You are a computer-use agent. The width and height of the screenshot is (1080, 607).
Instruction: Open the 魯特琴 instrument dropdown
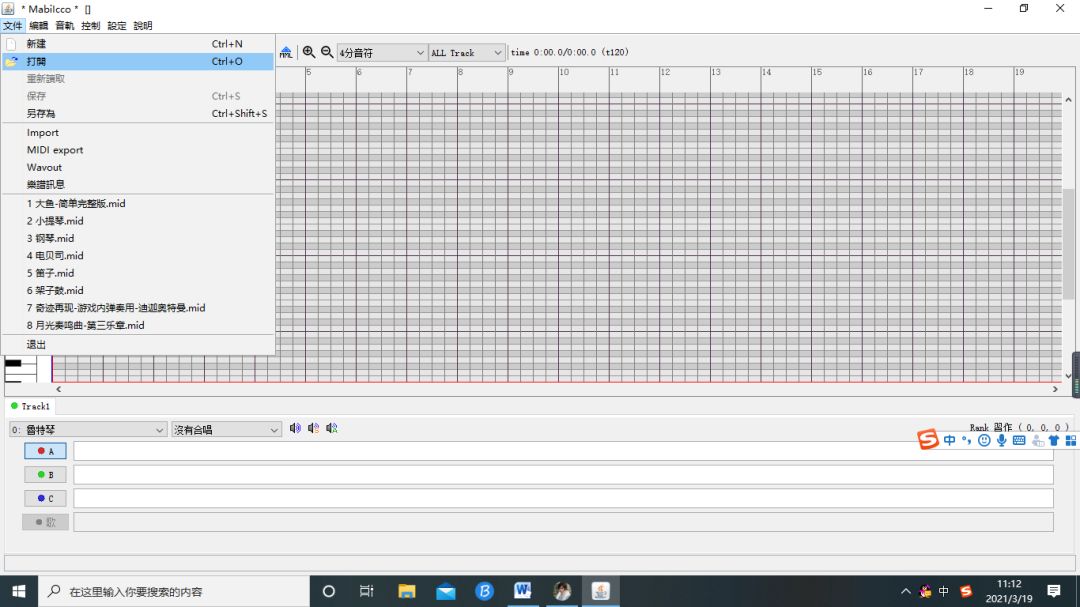pyautogui.click(x=88, y=429)
